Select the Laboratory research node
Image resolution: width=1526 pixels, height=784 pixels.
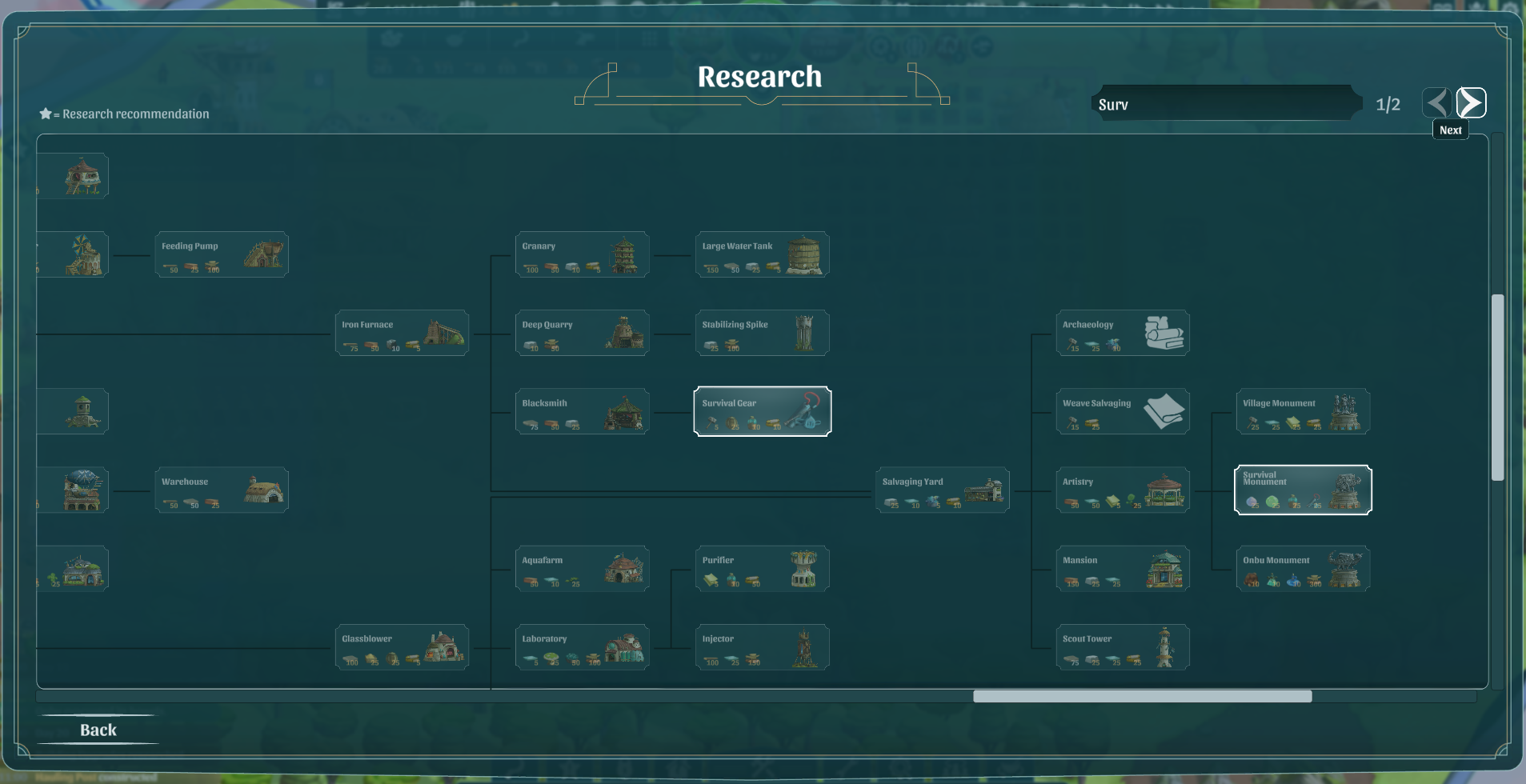click(x=582, y=647)
